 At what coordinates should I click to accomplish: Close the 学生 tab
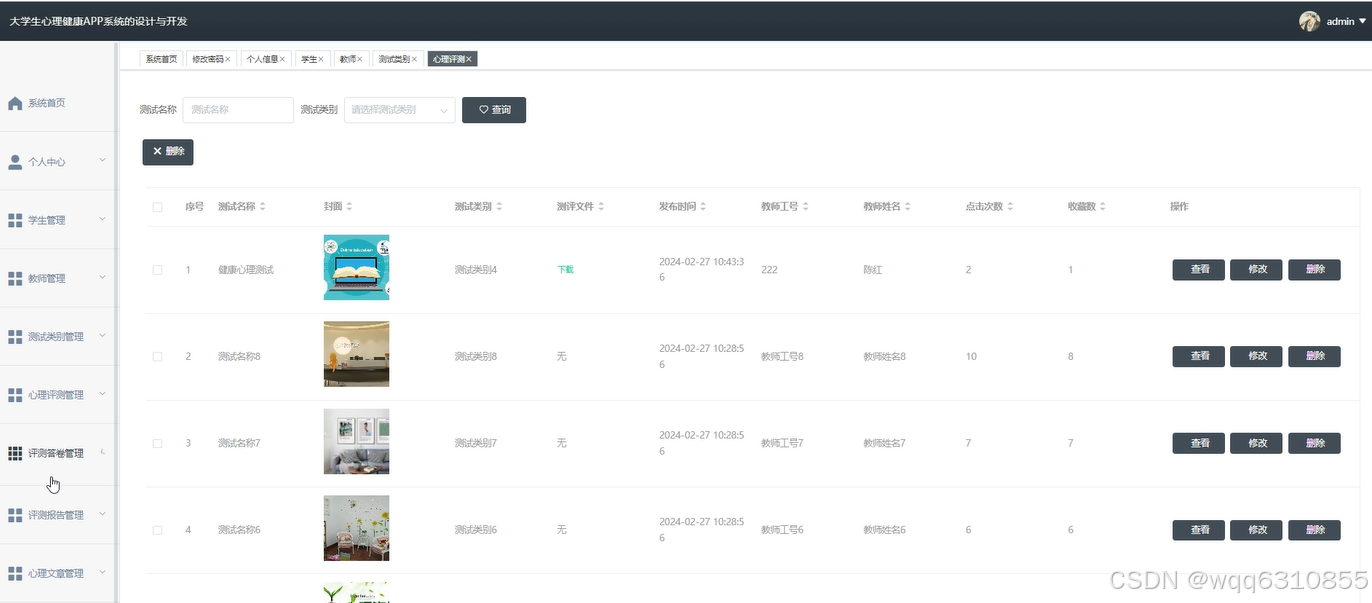pos(321,59)
